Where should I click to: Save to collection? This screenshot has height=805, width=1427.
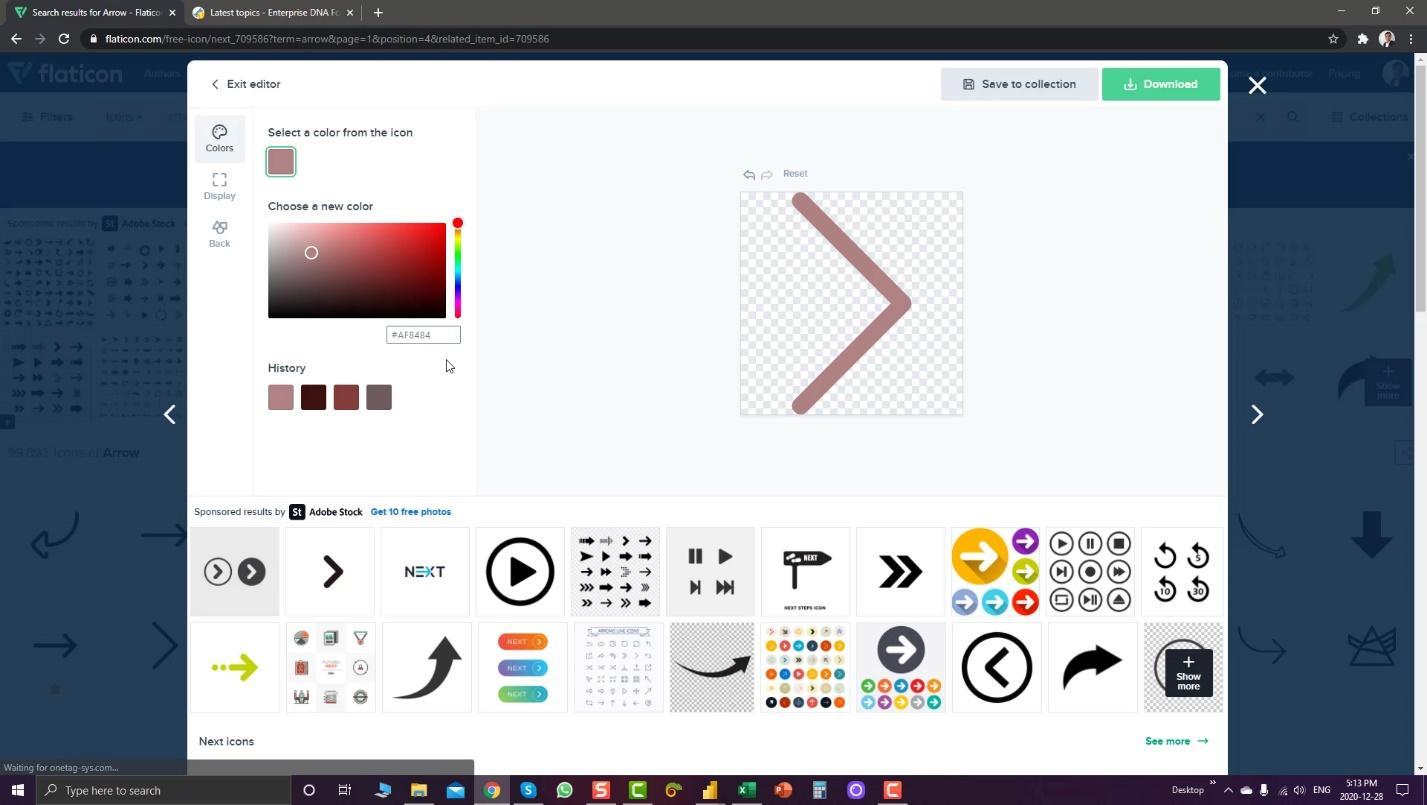coord(1019,84)
